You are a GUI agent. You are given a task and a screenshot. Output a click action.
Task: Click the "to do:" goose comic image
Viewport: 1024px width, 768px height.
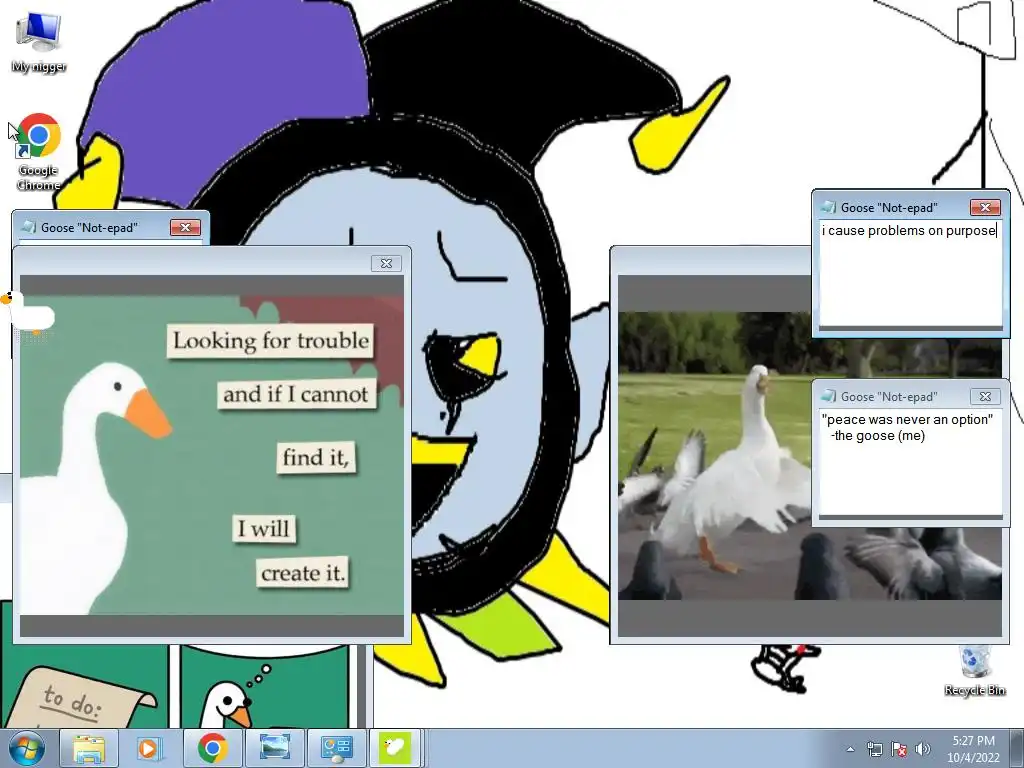tap(84, 687)
